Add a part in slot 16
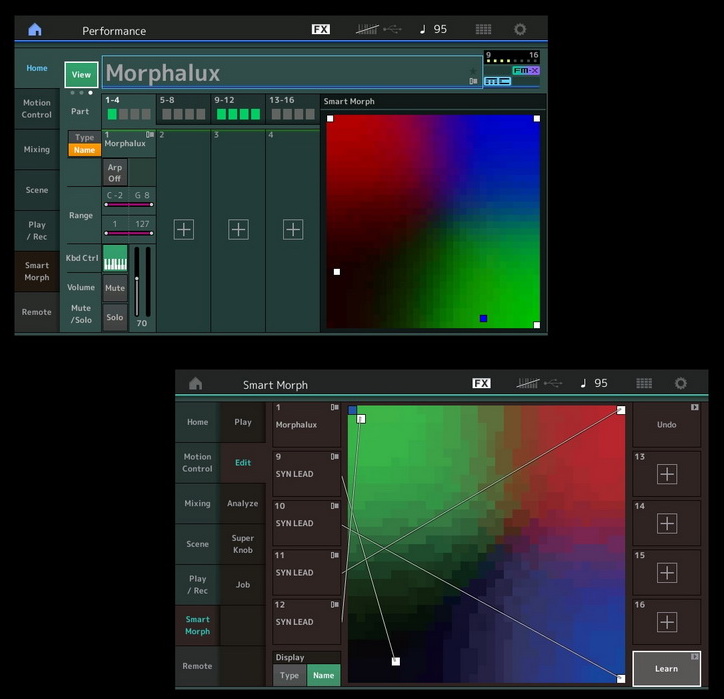Screen dimensions: 724x699 pos(667,622)
